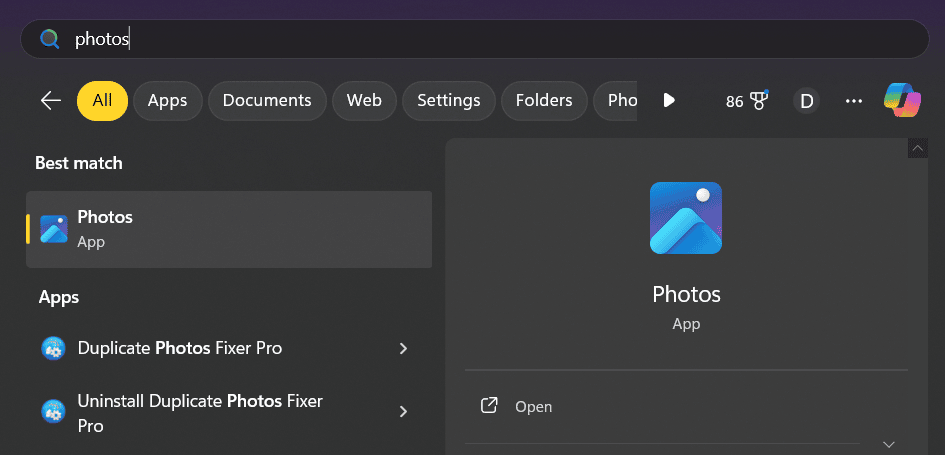Open Uninstall Duplicate Photos Fixer Pro result

tap(229, 413)
